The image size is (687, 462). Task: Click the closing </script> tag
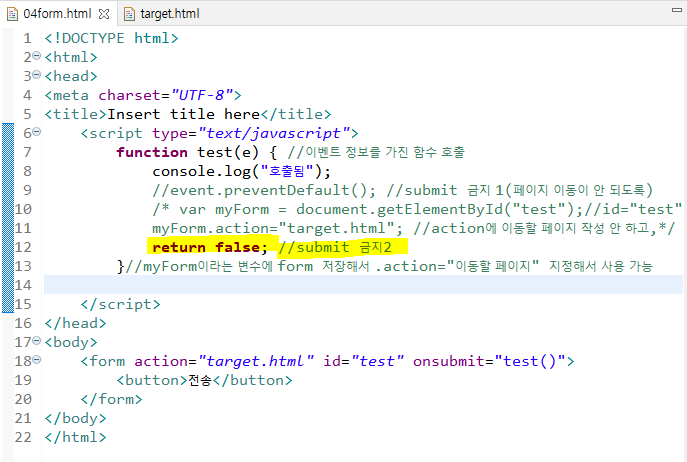(x=120, y=304)
